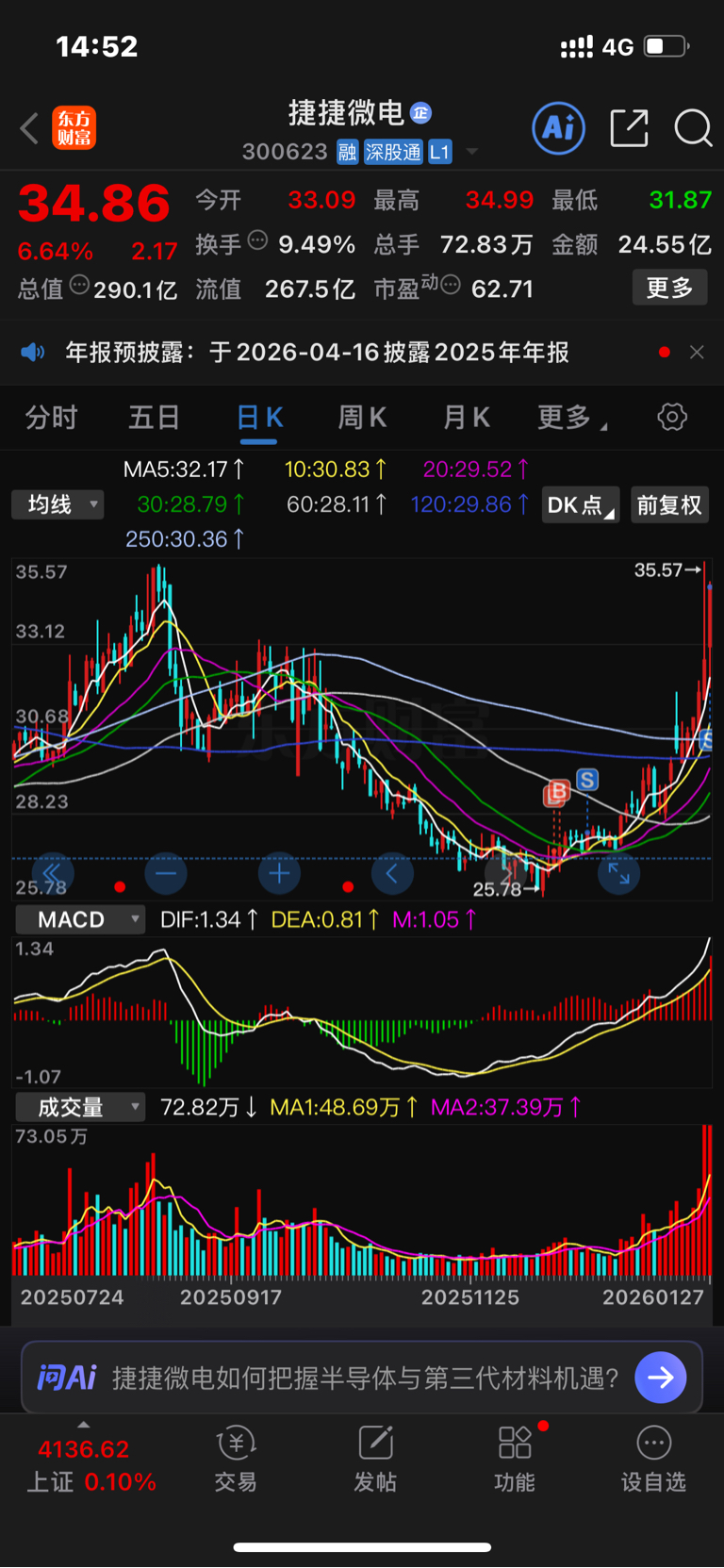Tap the MA1:48.69万 volume average
The image size is (724, 1568).
click(x=344, y=1107)
